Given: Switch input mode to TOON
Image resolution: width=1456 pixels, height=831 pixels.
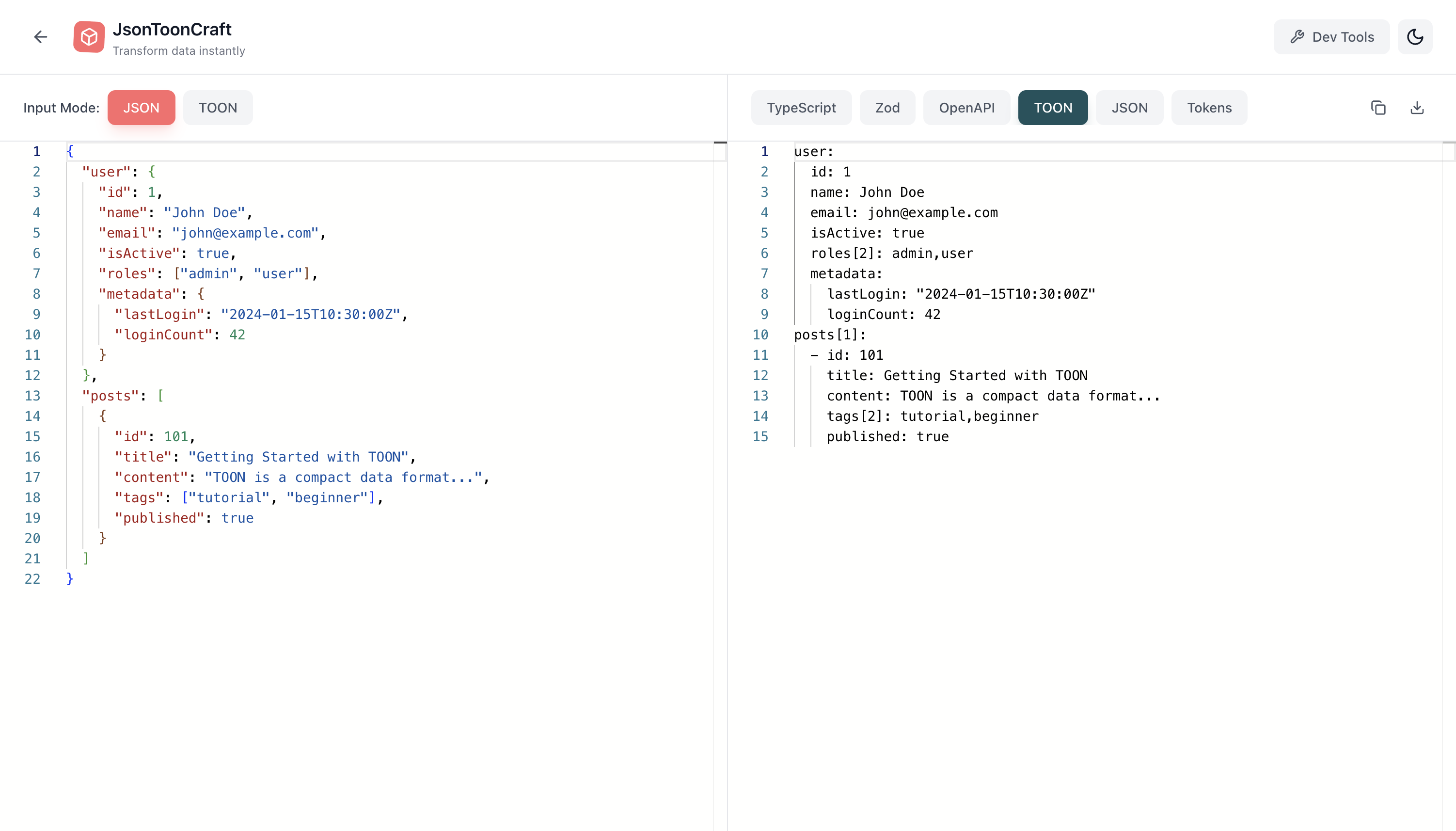Looking at the screenshot, I should pyautogui.click(x=217, y=107).
